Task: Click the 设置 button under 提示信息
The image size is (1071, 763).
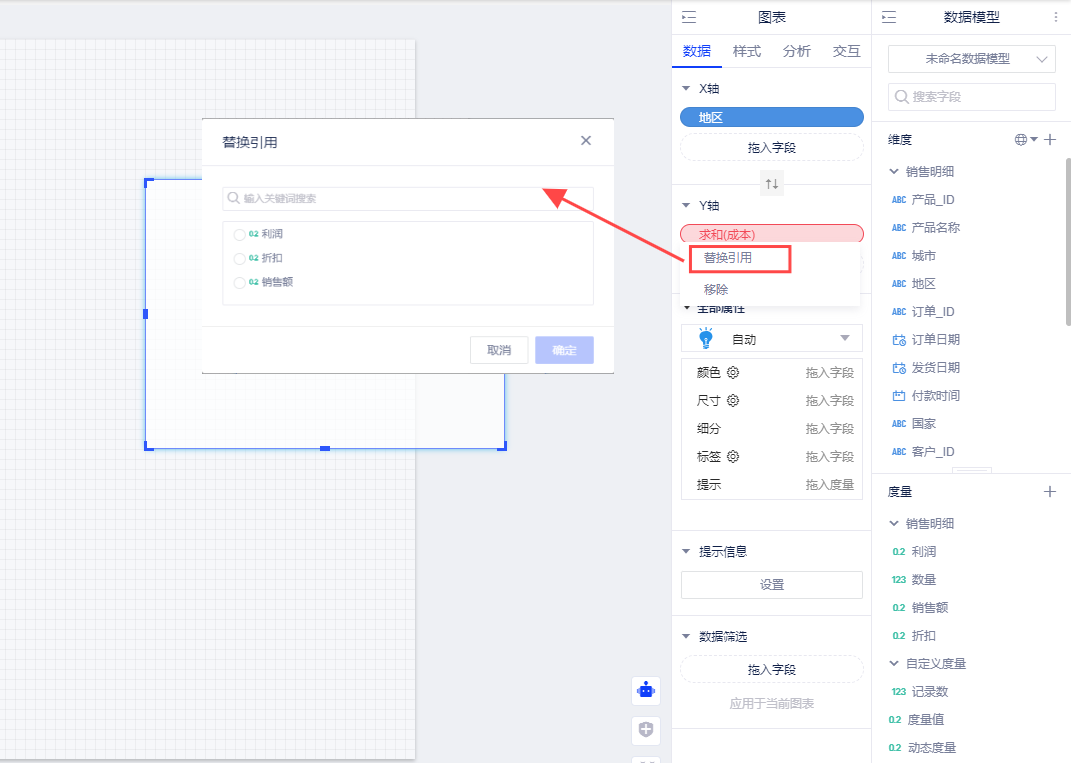Action: click(771, 585)
